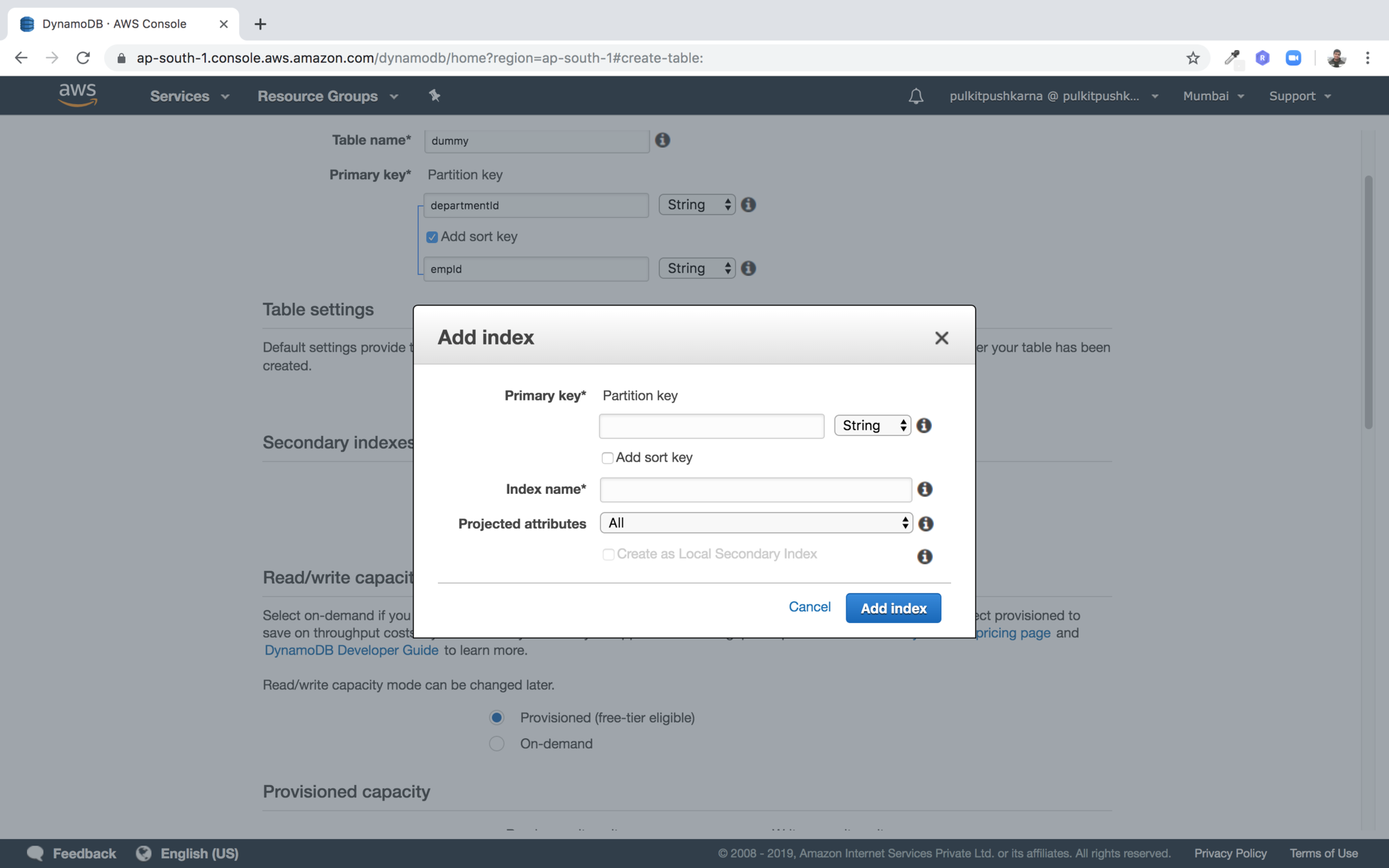The width and height of the screenshot is (1389, 868).
Task: Click the Index name input field
Action: click(x=756, y=489)
